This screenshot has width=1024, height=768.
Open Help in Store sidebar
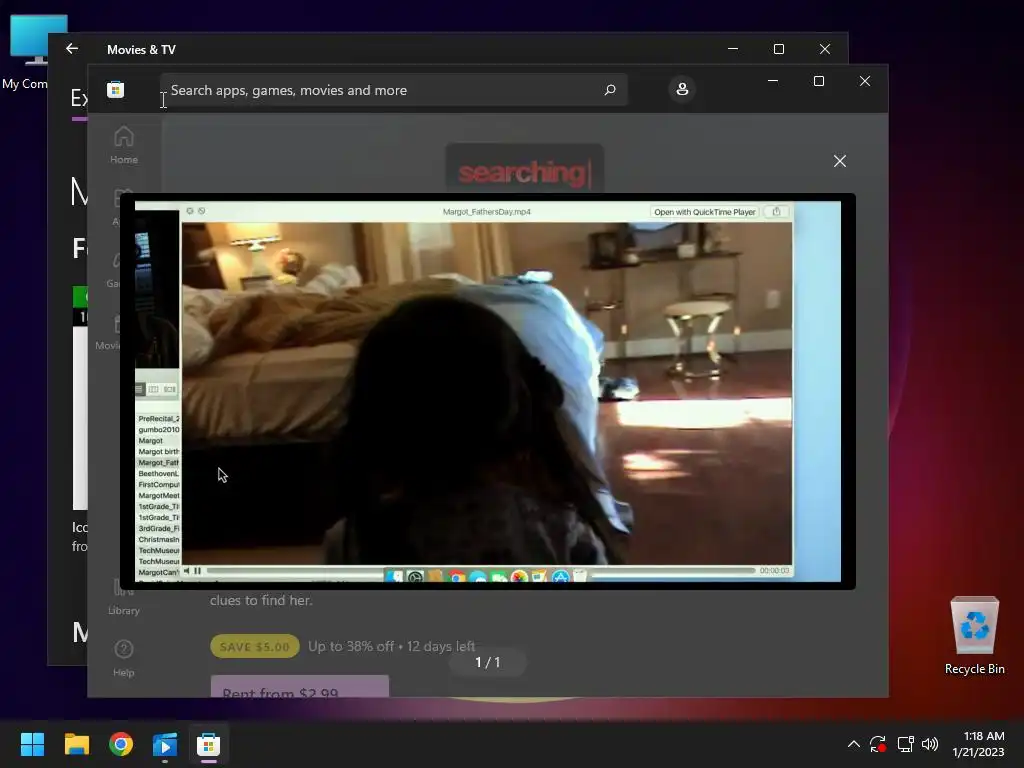click(x=123, y=658)
